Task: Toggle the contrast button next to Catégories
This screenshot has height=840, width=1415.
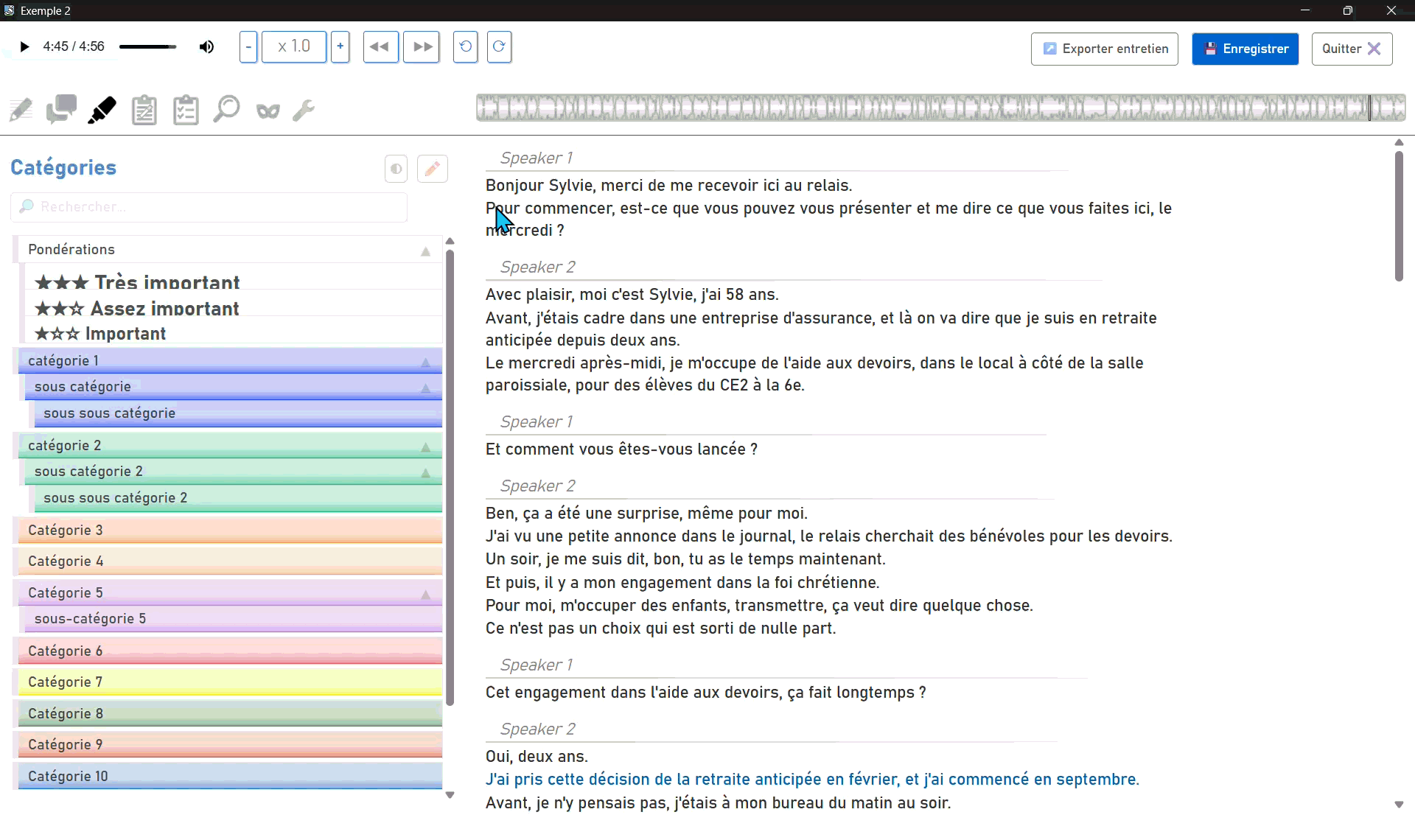Action: click(396, 169)
